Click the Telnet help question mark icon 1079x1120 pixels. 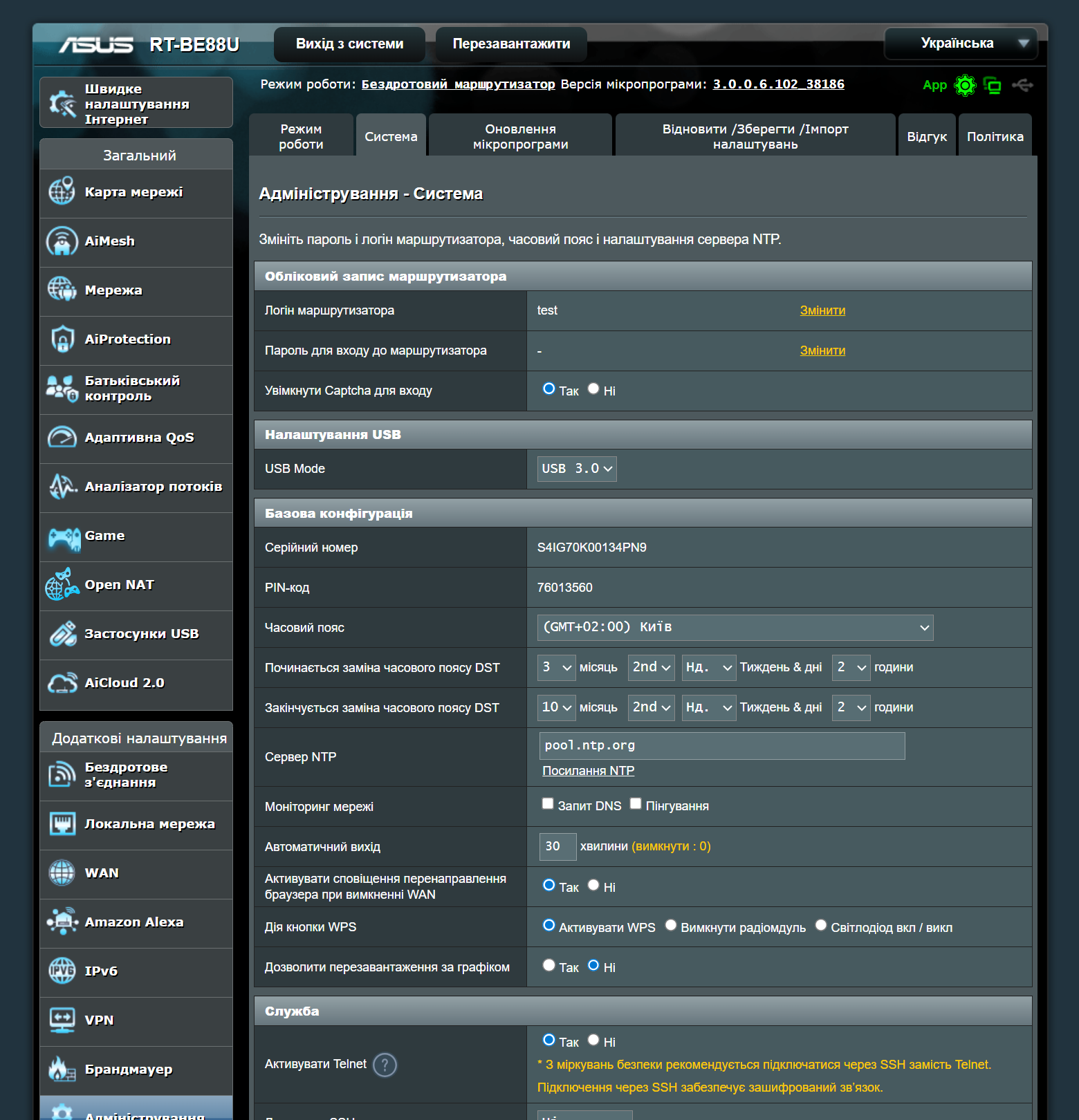pos(385,1065)
